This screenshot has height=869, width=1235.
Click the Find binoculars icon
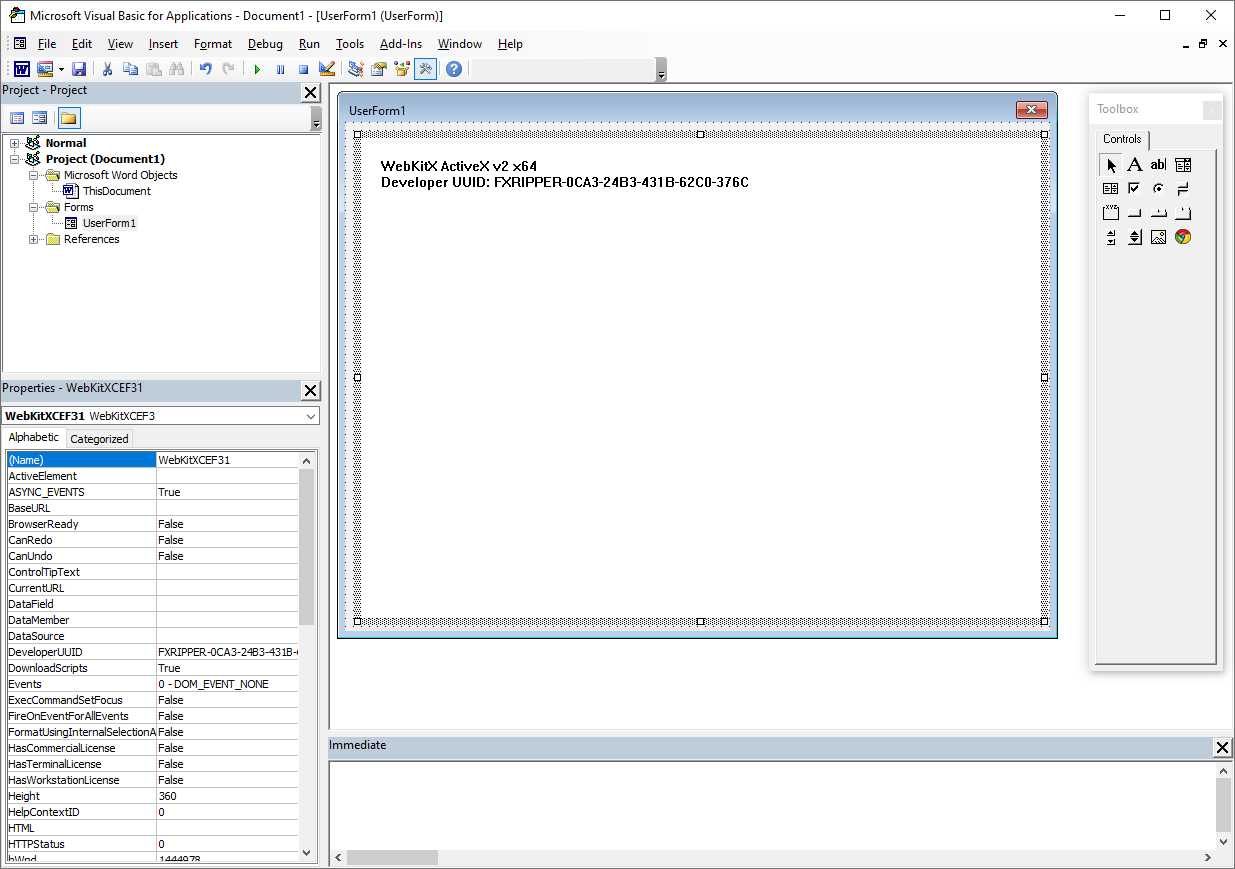(x=177, y=69)
